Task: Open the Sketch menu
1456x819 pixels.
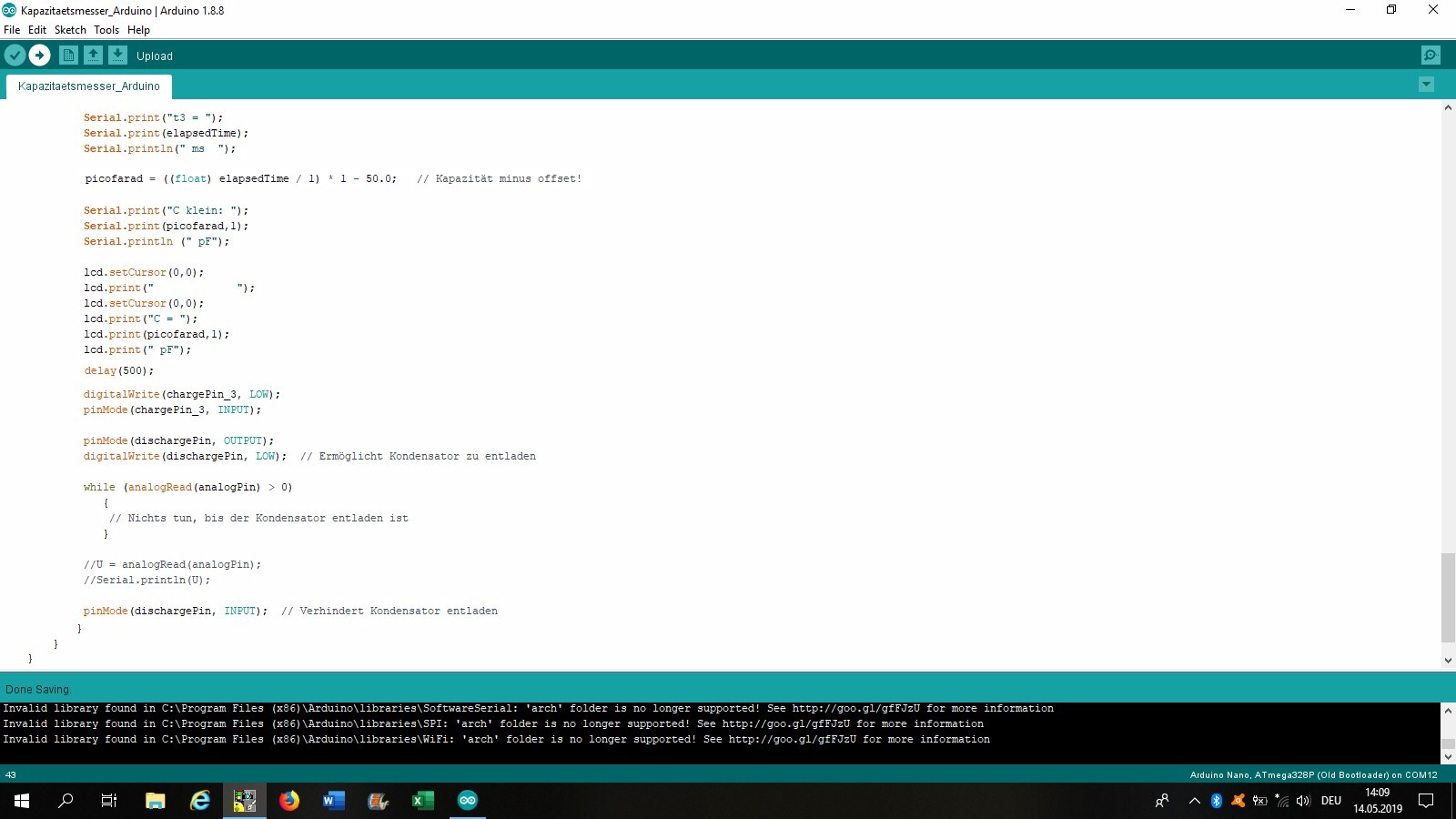Action: point(70,30)
